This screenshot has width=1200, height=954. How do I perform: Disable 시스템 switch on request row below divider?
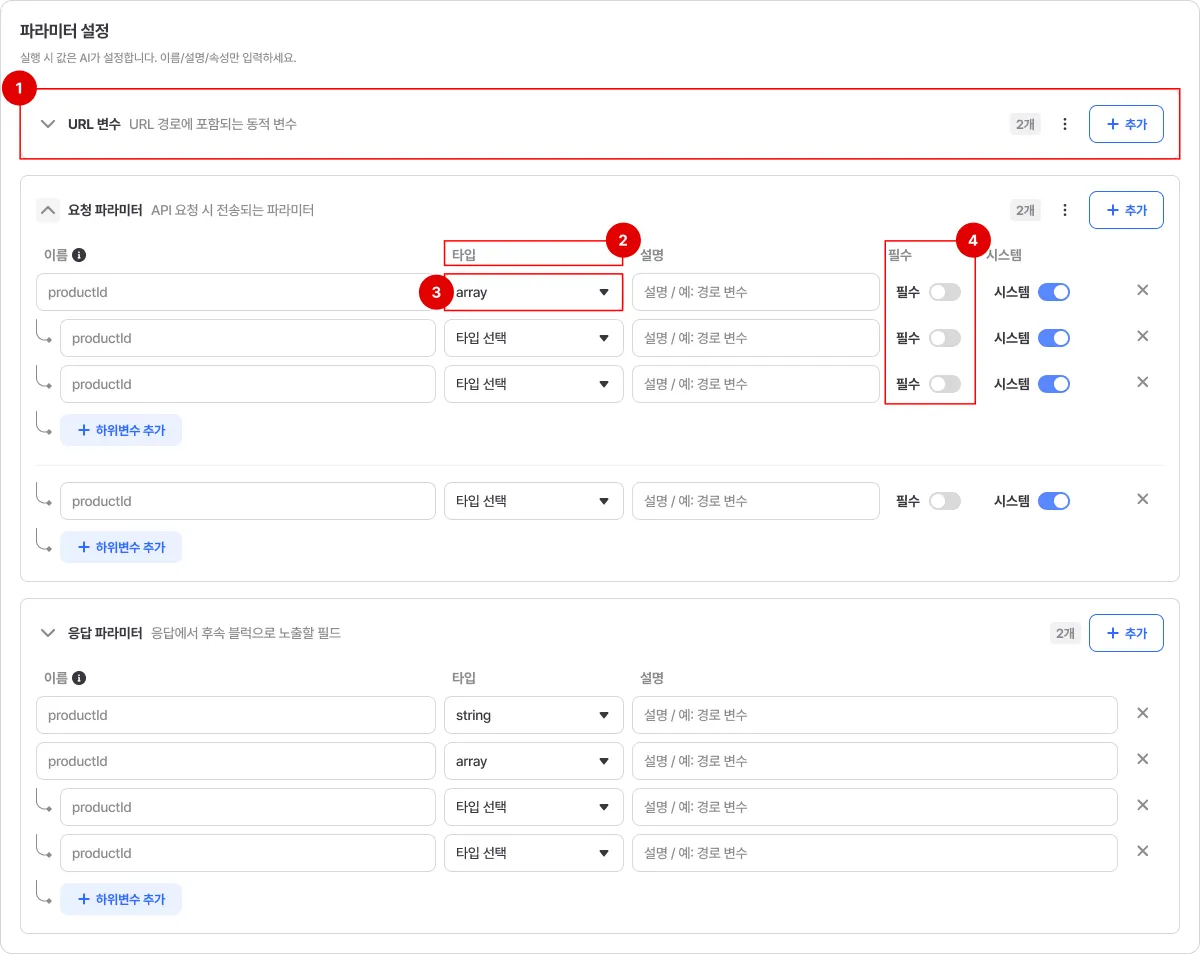[1054, 501]
